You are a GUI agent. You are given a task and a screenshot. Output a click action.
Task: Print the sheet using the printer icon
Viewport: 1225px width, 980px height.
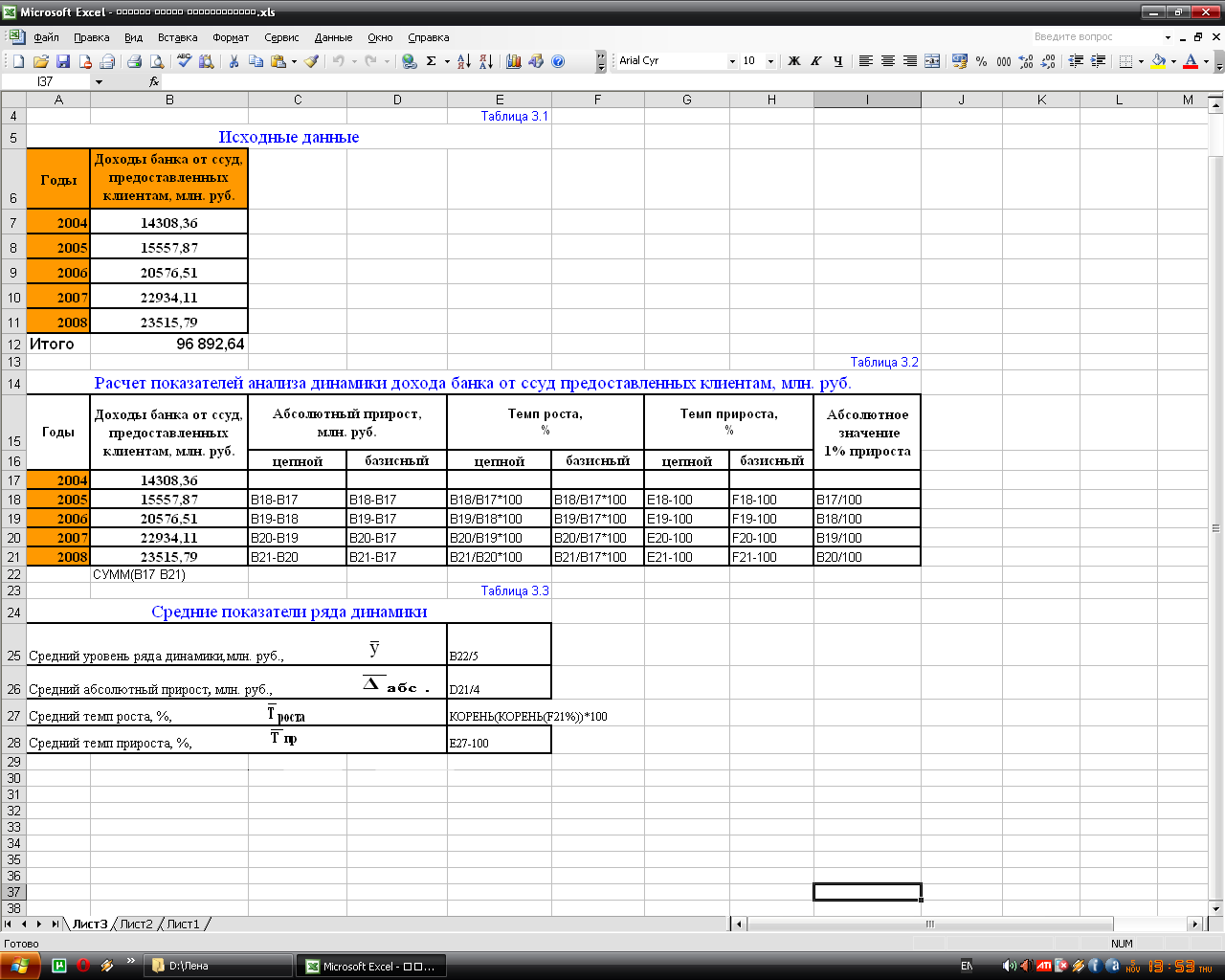point(135,61)
